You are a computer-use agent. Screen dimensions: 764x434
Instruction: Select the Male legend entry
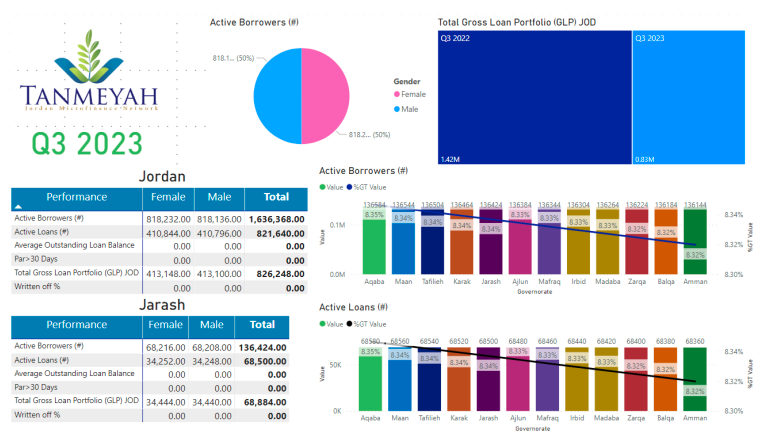click(x=406, y=109)
